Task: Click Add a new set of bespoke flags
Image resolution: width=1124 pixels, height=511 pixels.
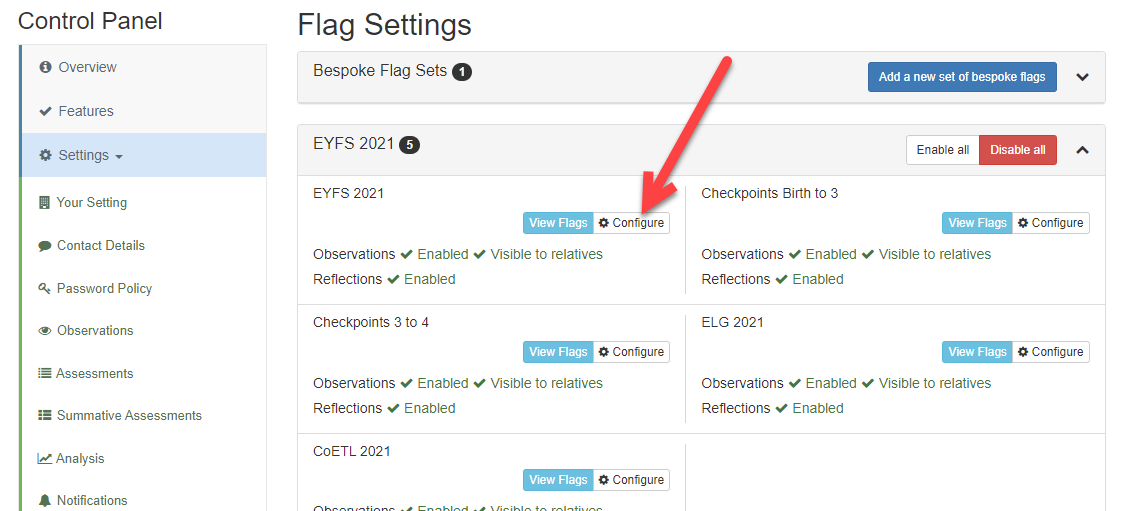Action: 962,77
